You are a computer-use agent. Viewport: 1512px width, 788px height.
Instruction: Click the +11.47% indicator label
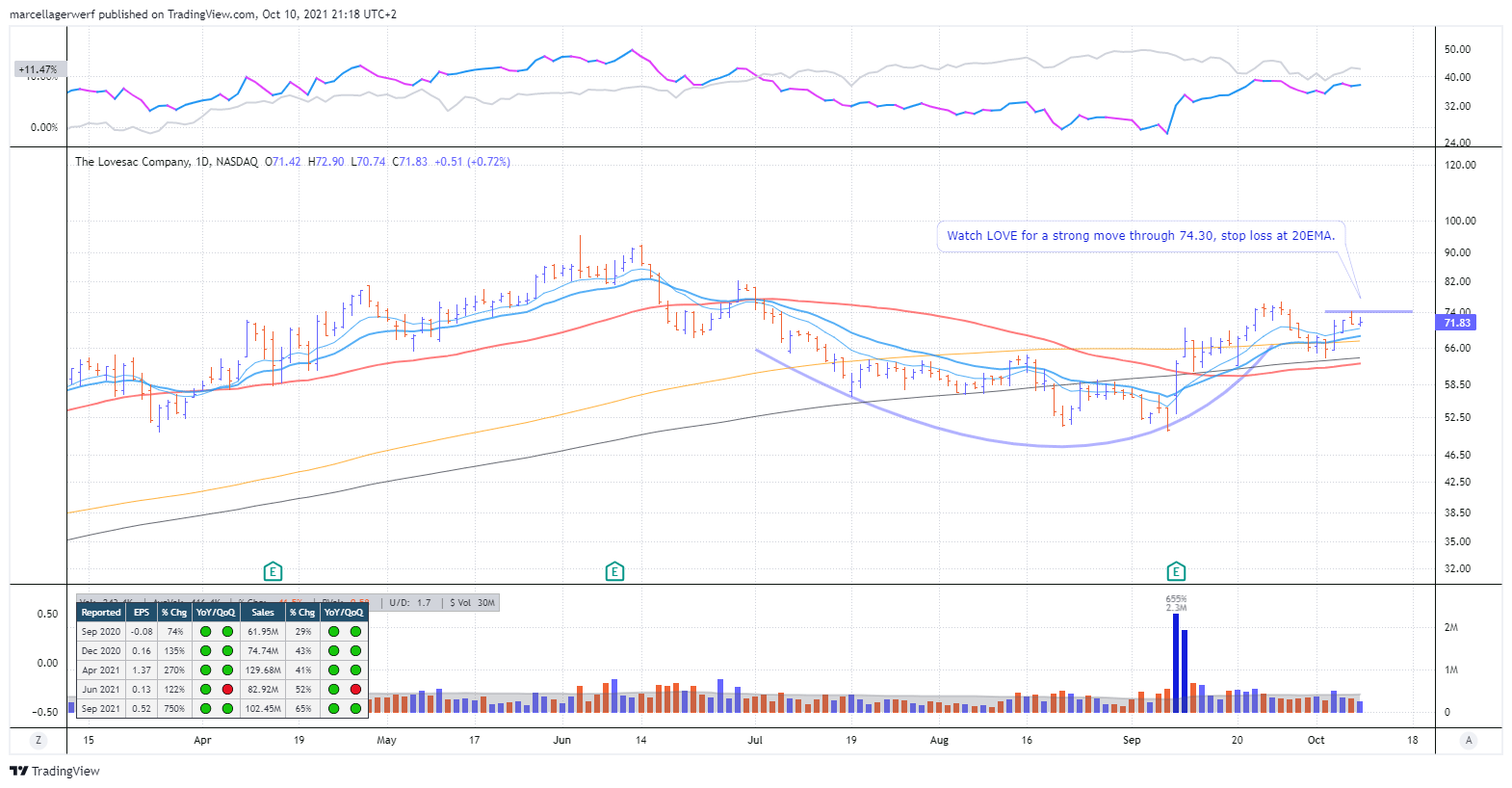[38, 69]
